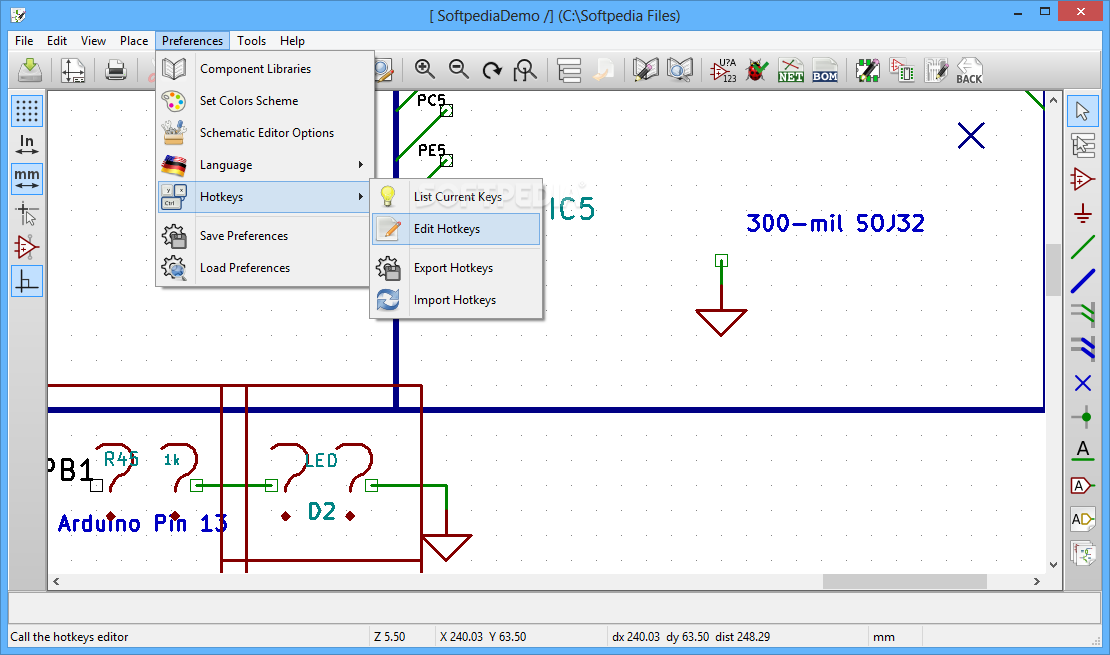The image size is (1110, 655).
Task: Click the Save schematic project icon
Action: (30, 70)
